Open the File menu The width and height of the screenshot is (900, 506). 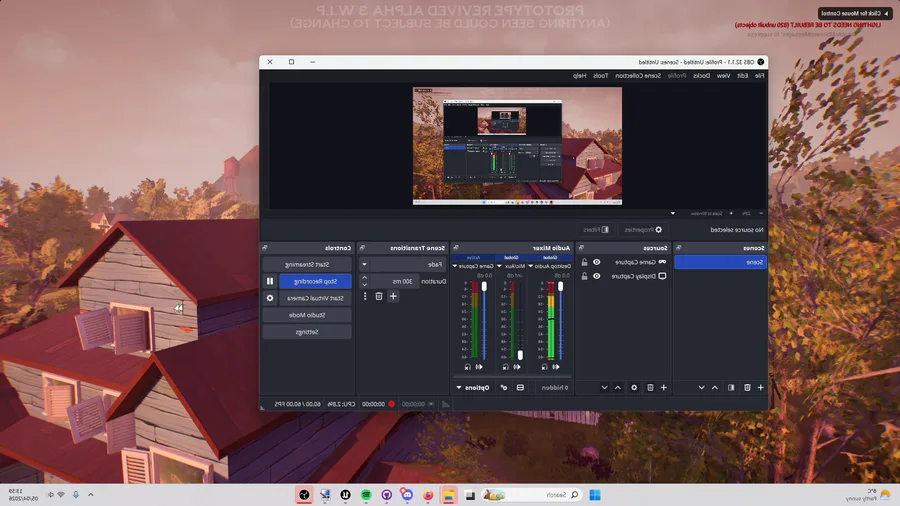coord(759,76)
